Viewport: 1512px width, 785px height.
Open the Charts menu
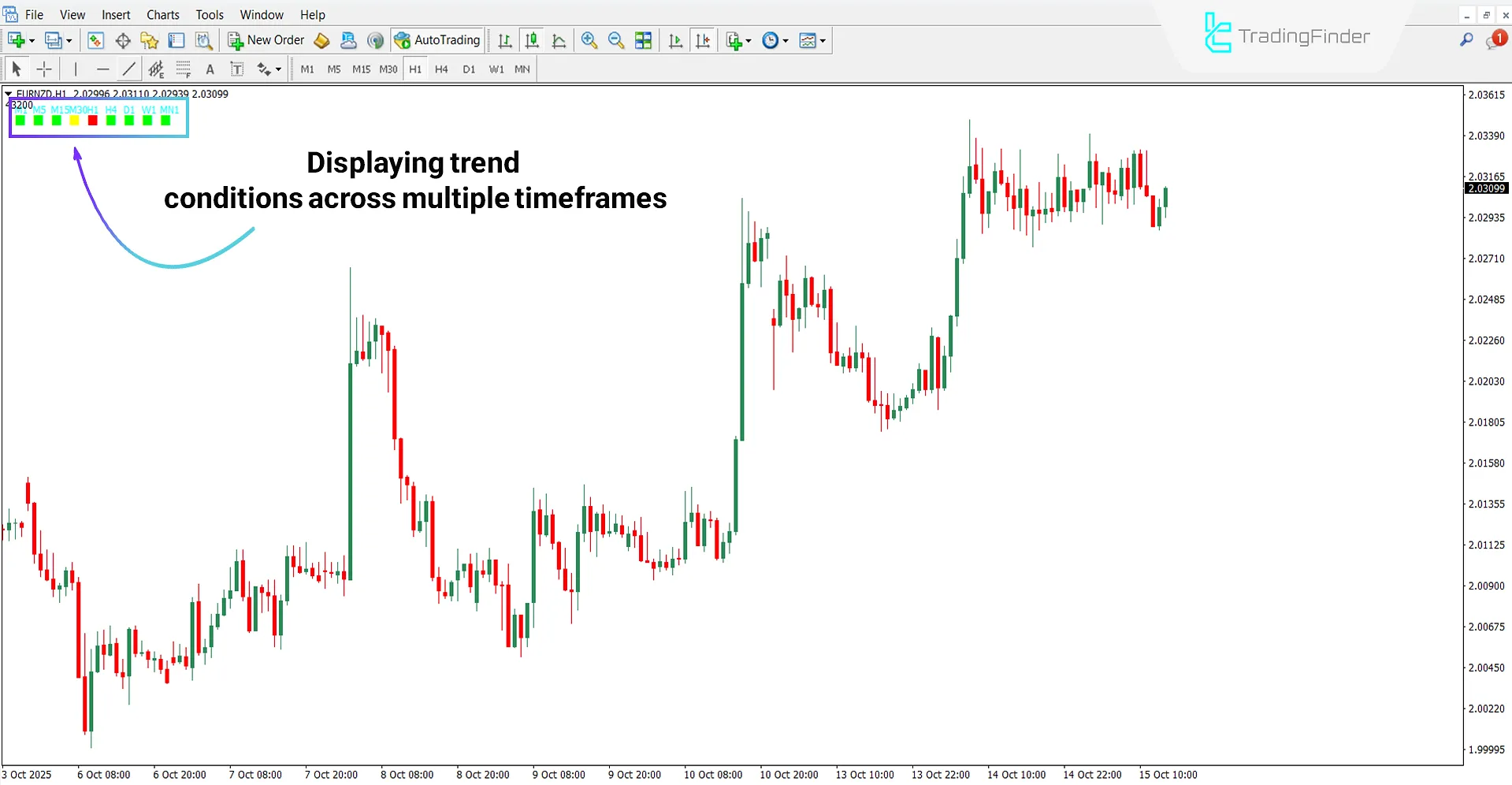[162, 14]
